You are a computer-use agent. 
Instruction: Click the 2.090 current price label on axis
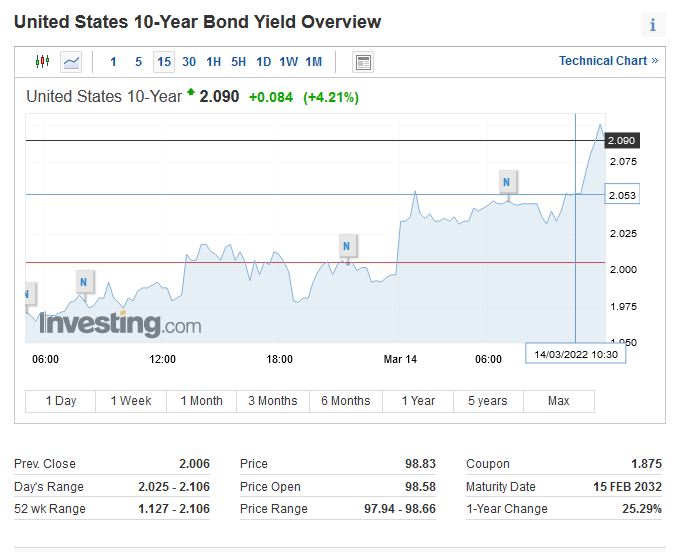pos(622,141)
